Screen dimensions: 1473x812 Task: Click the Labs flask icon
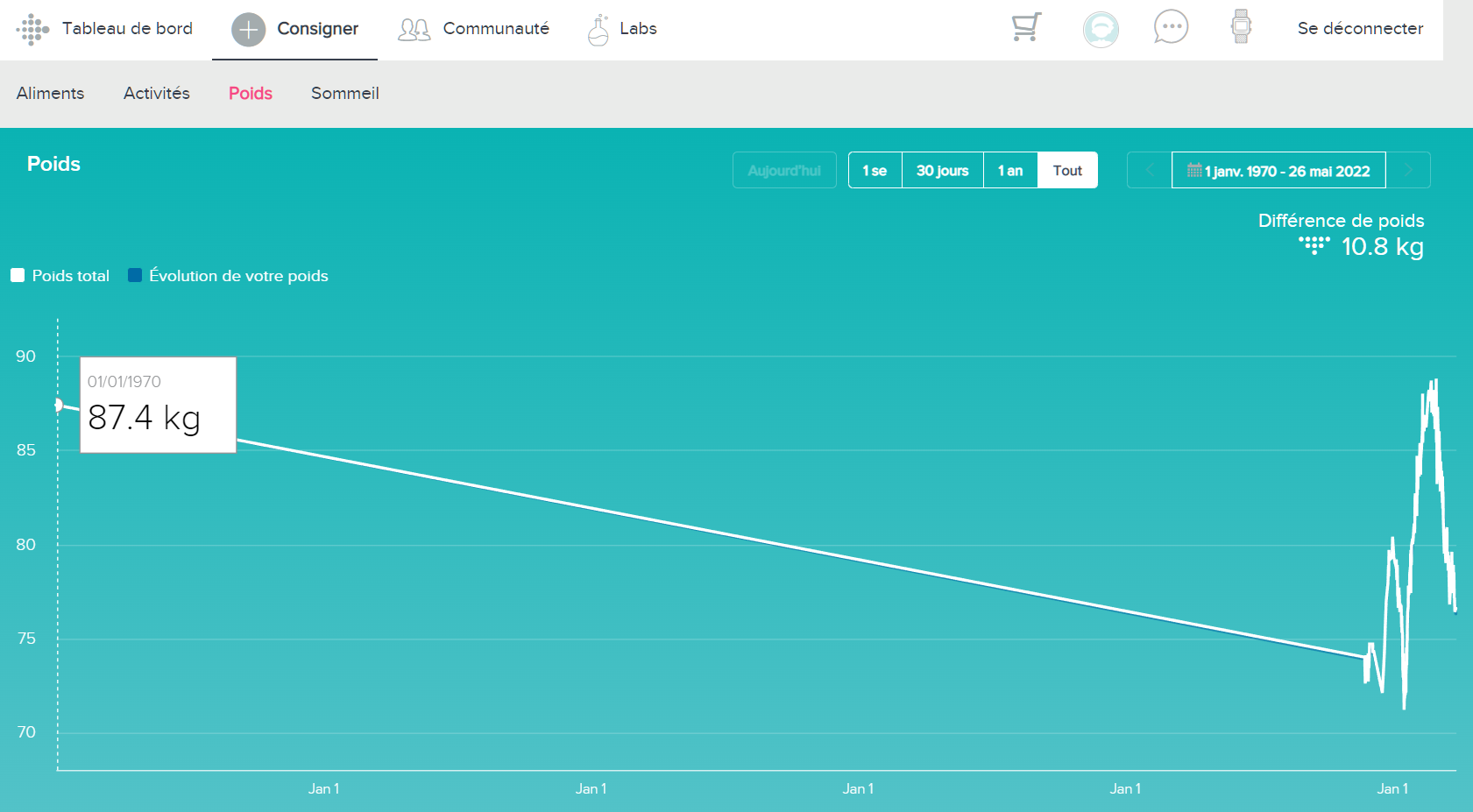[598, 30]
